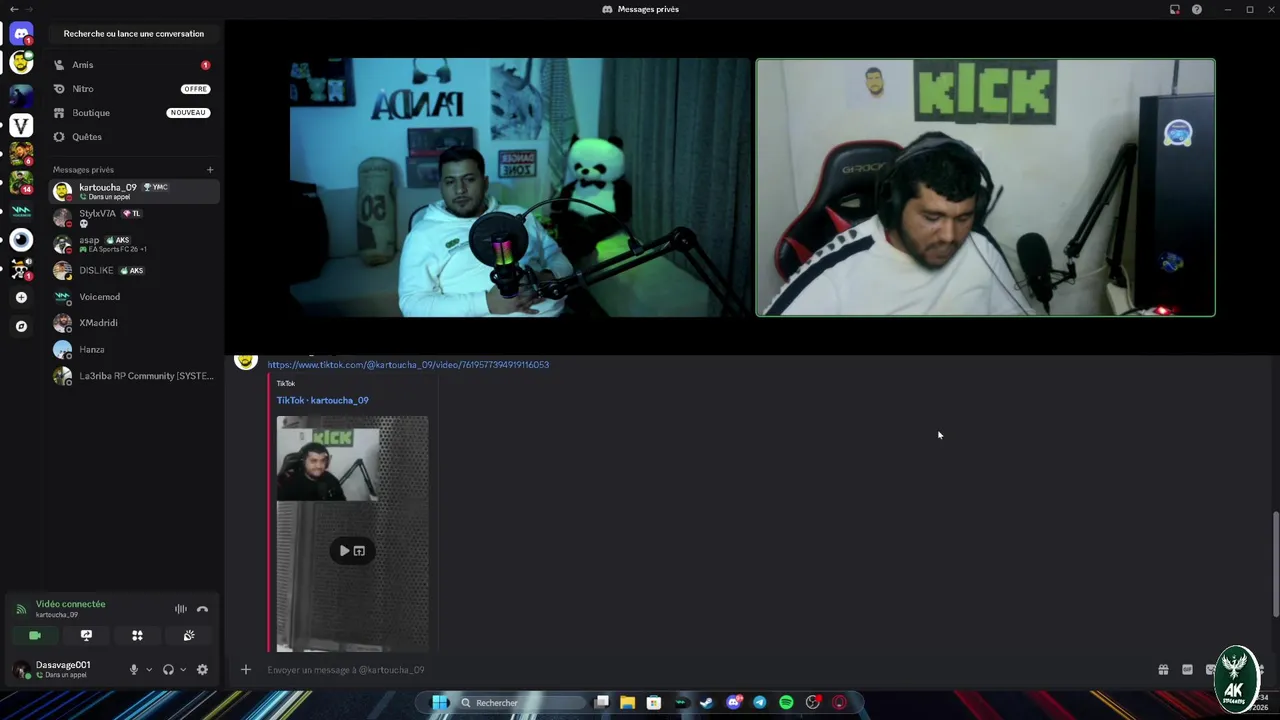
Task: Create a new private message with plus icon
Action: tap(210, 170)
